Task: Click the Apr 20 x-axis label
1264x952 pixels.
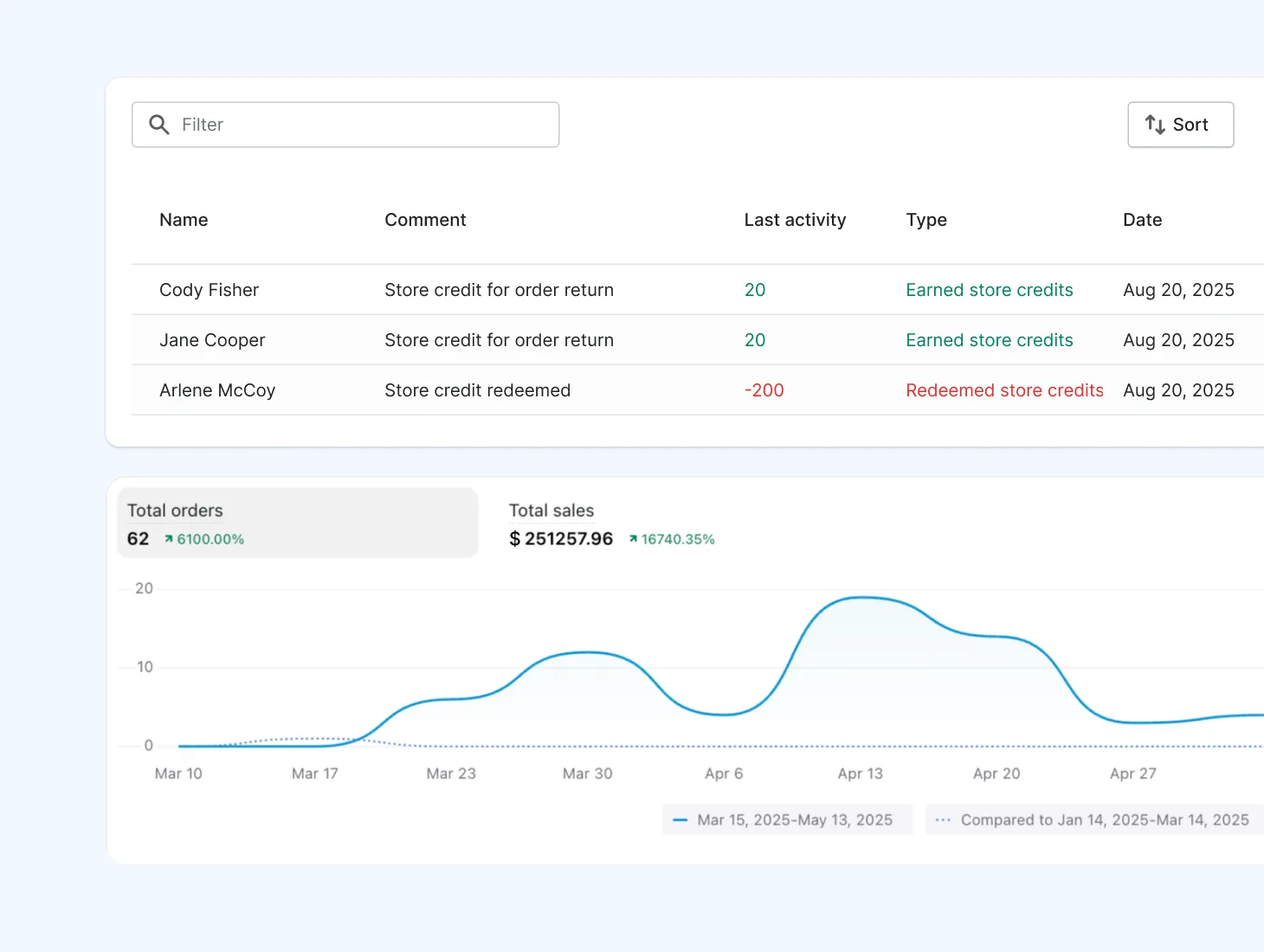Action: (996, 774)
